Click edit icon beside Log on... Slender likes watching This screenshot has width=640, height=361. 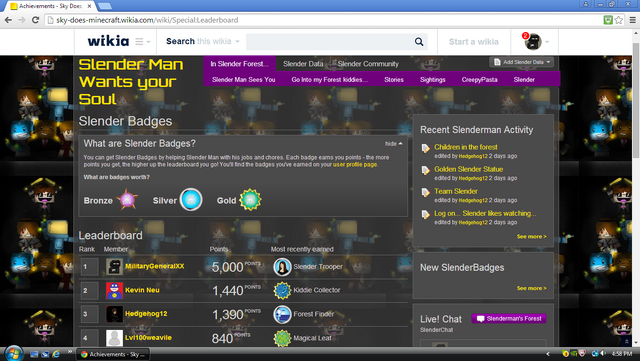(426, 214)
